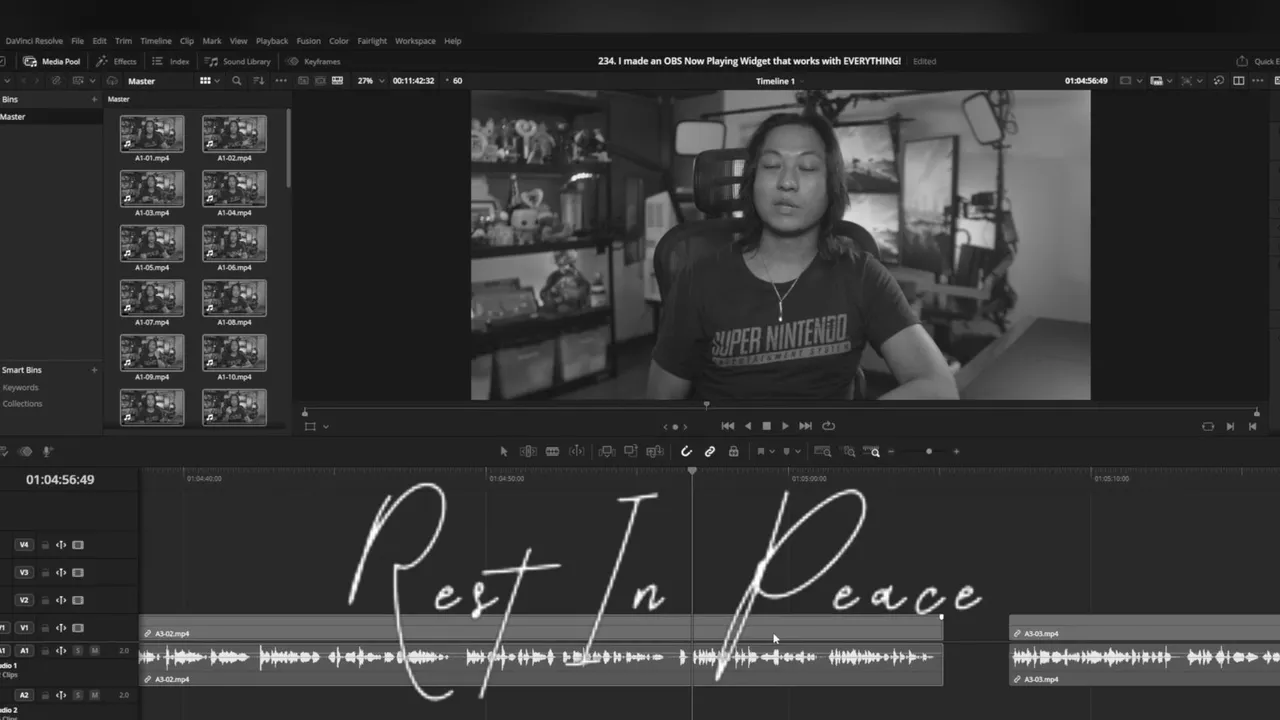Open the Fusion menu
This screenshot has height=720, width=1280.
point(309,41)
